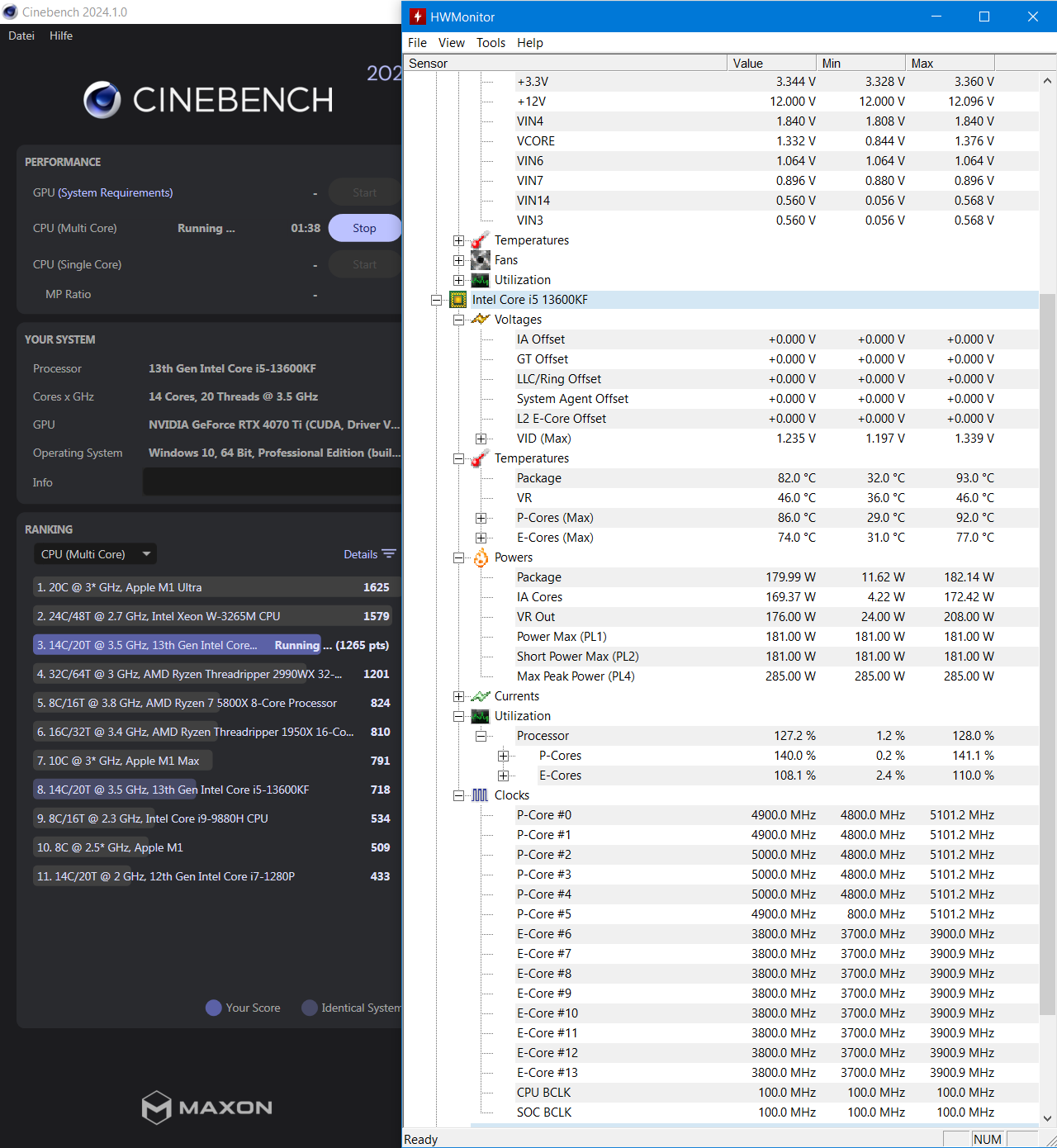Expand the Fans node

click(x=458, y=260)
